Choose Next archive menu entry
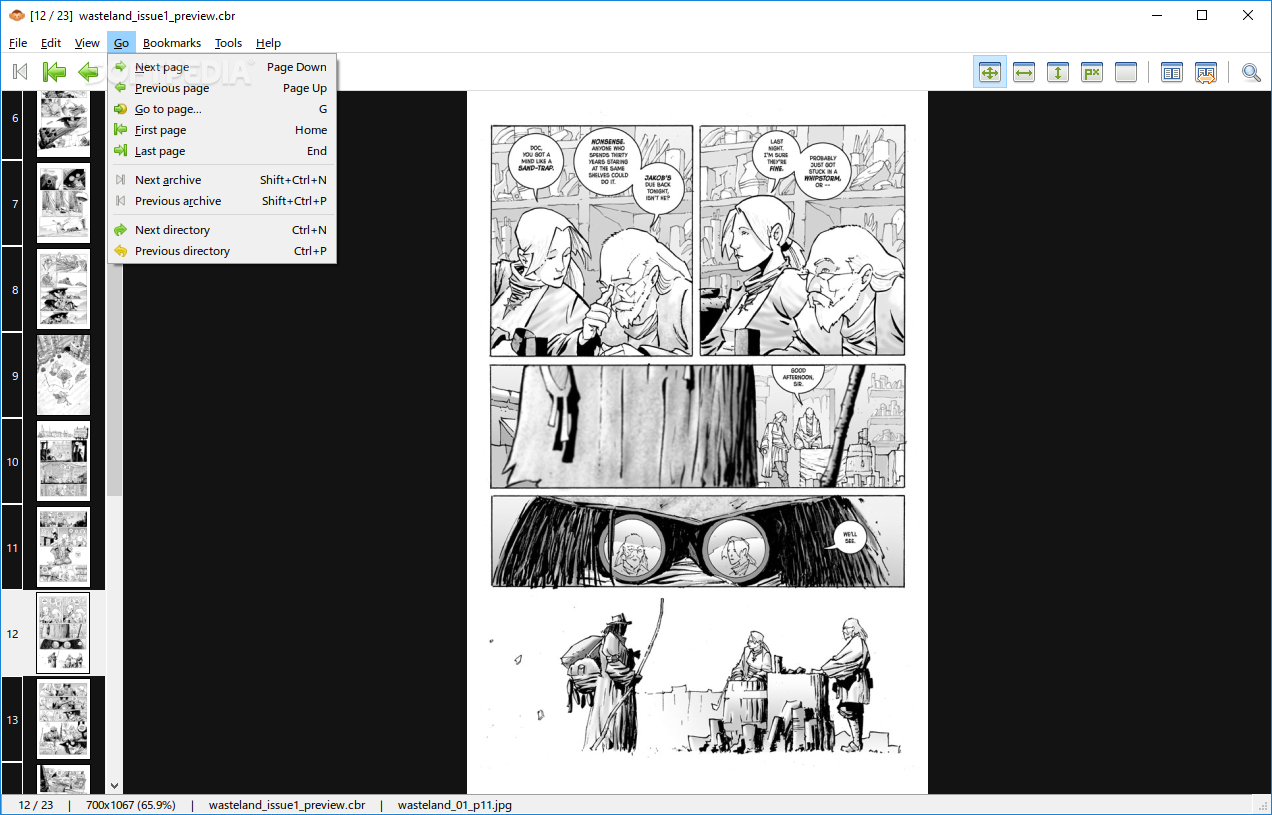This screenshot has width=1272, height=815. (x=222, y=180)
